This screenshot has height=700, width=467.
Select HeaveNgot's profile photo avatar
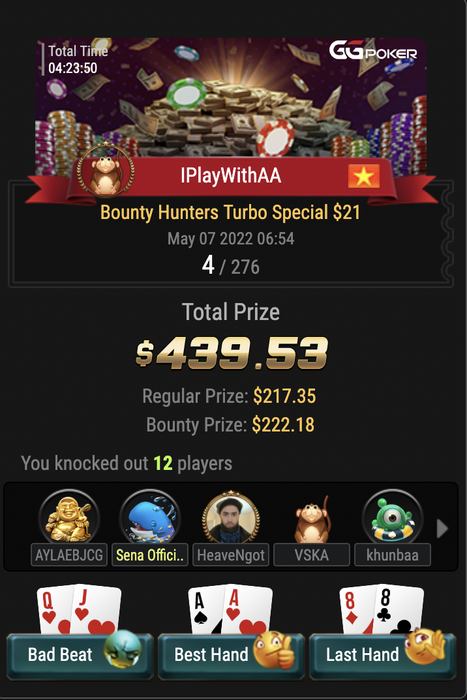(x=231, y=518)
